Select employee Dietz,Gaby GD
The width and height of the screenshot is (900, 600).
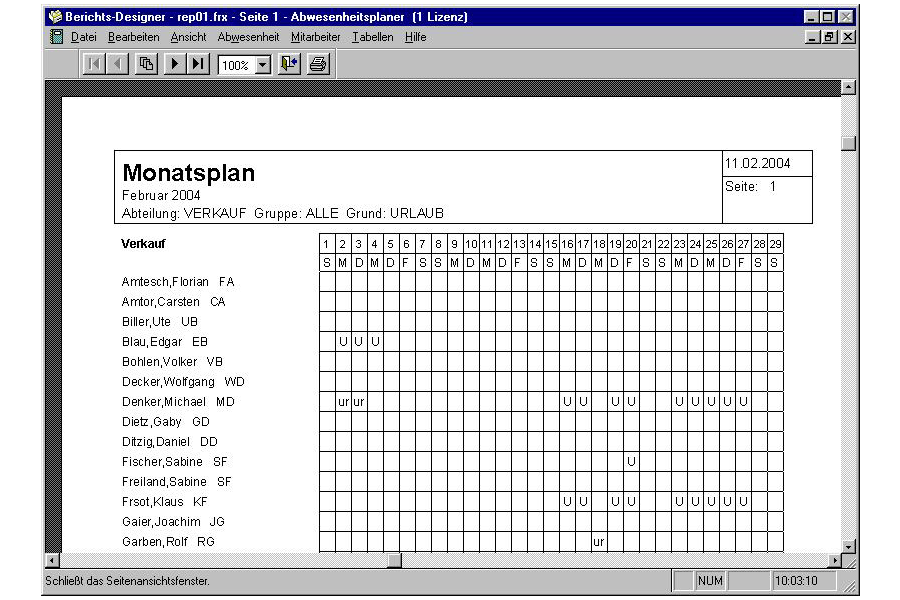click(x=166, y=422)
